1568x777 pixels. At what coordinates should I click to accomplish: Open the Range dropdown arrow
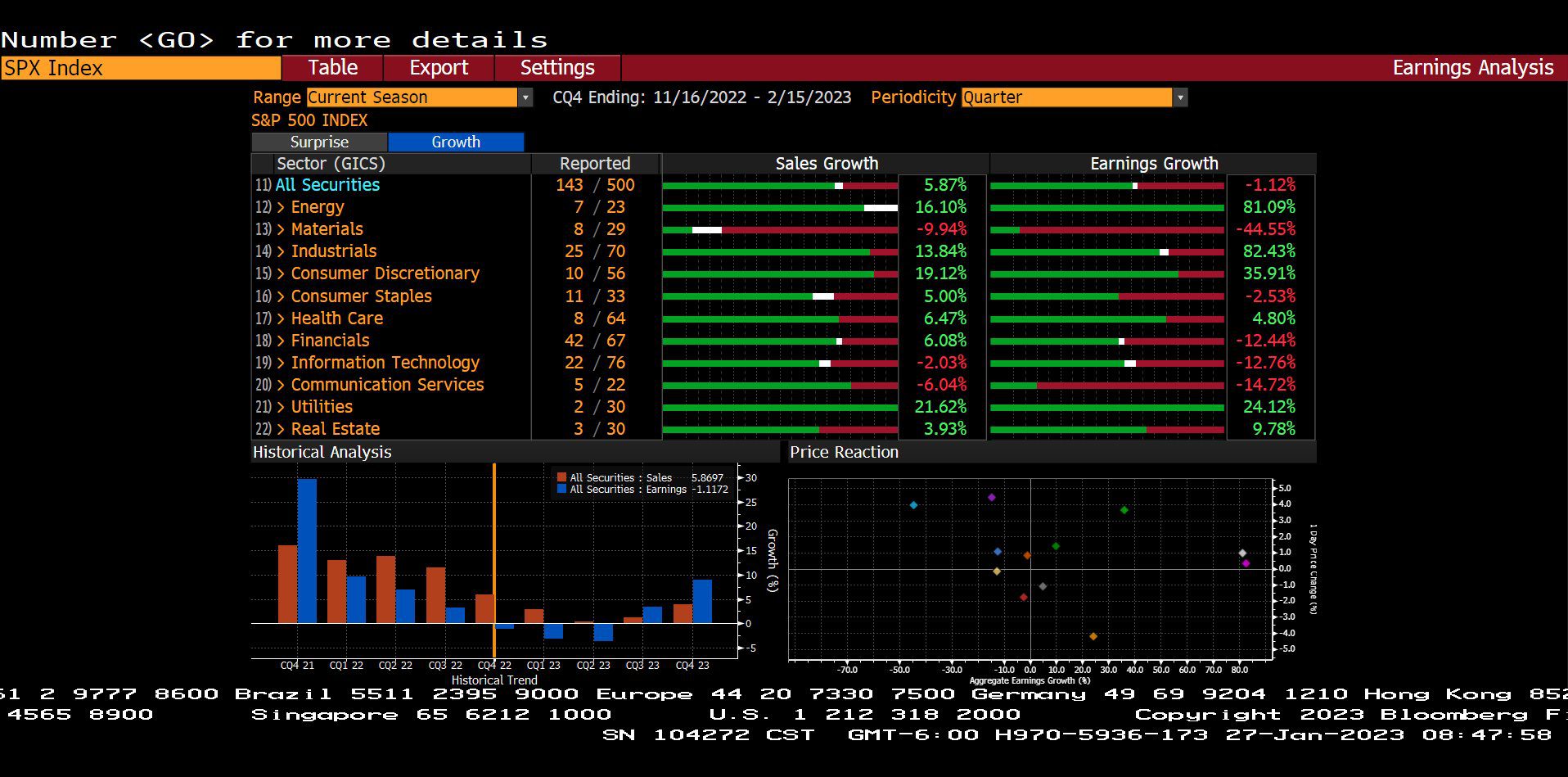click(x=525, y=97)
